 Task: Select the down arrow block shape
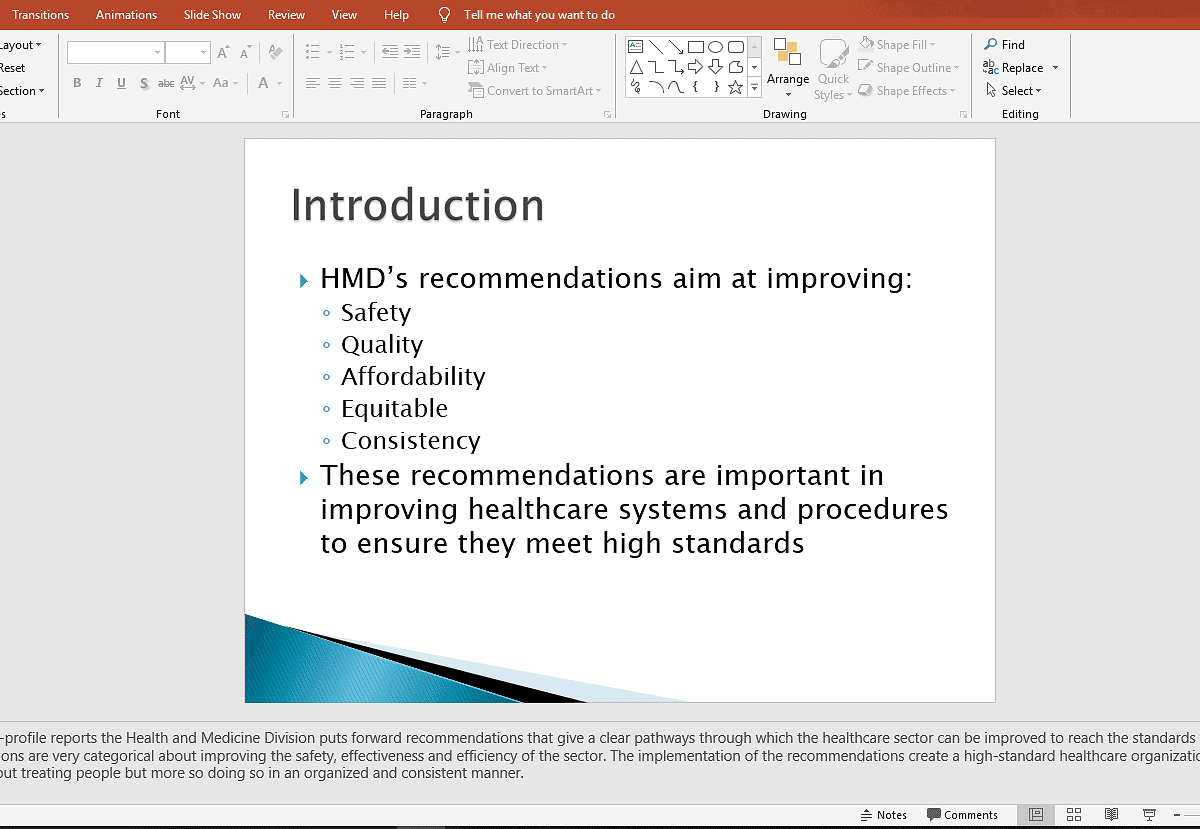click(716, 67)
